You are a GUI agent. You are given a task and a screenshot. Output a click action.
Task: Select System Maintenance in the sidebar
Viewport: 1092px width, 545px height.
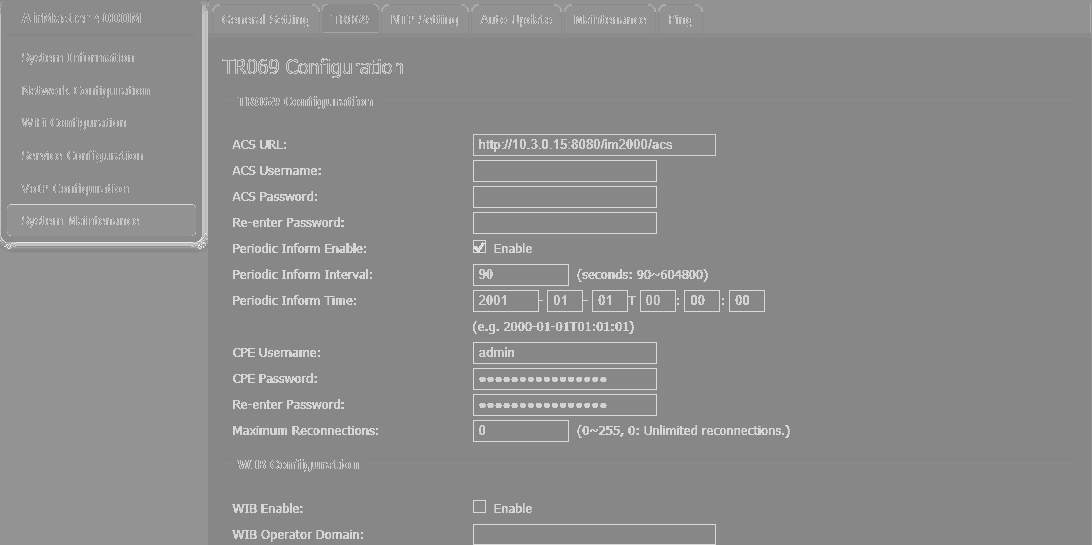pyautogui.click(x=101, y=221)
